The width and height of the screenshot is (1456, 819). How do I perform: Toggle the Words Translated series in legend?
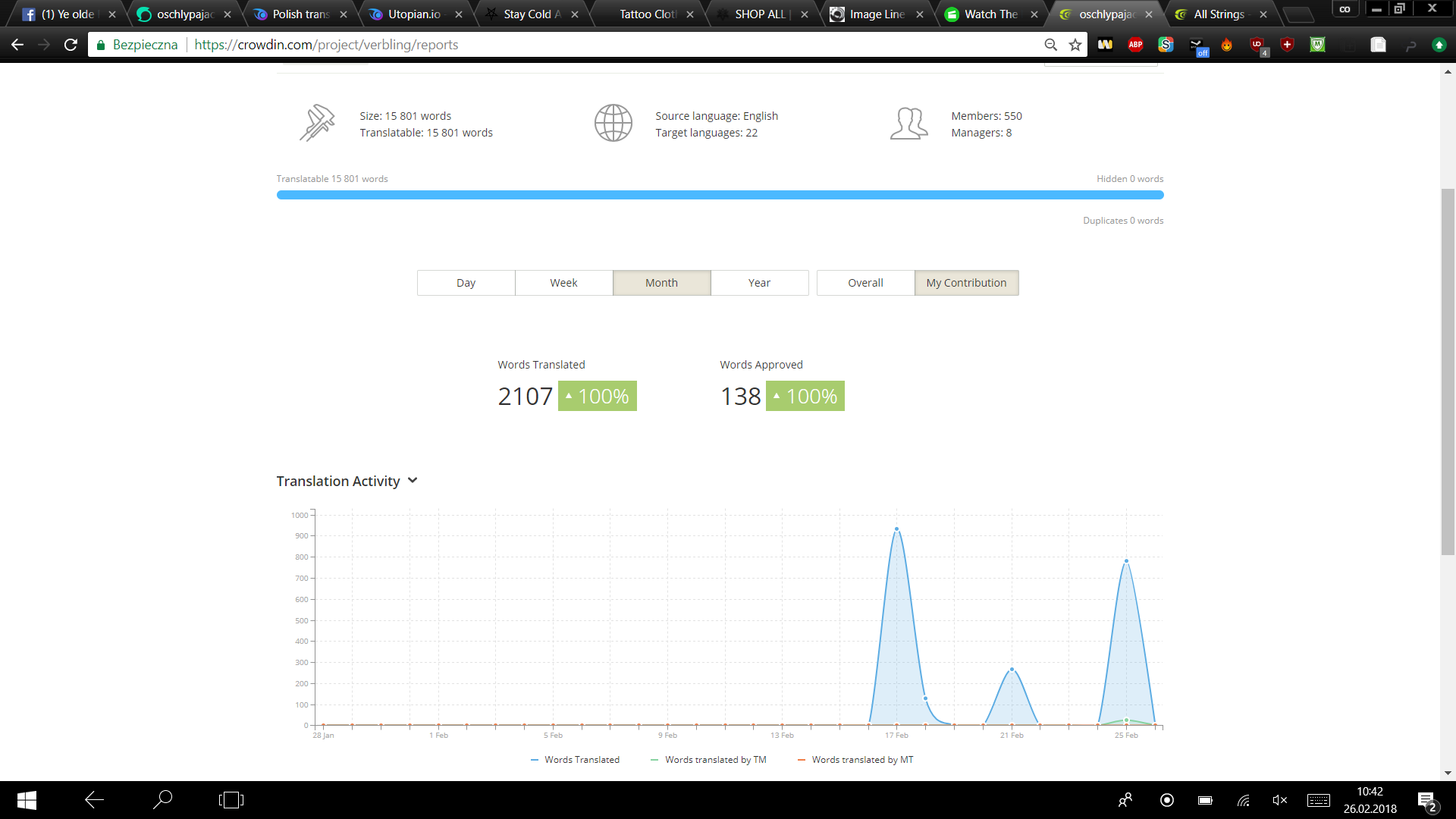tap(575, 760)
